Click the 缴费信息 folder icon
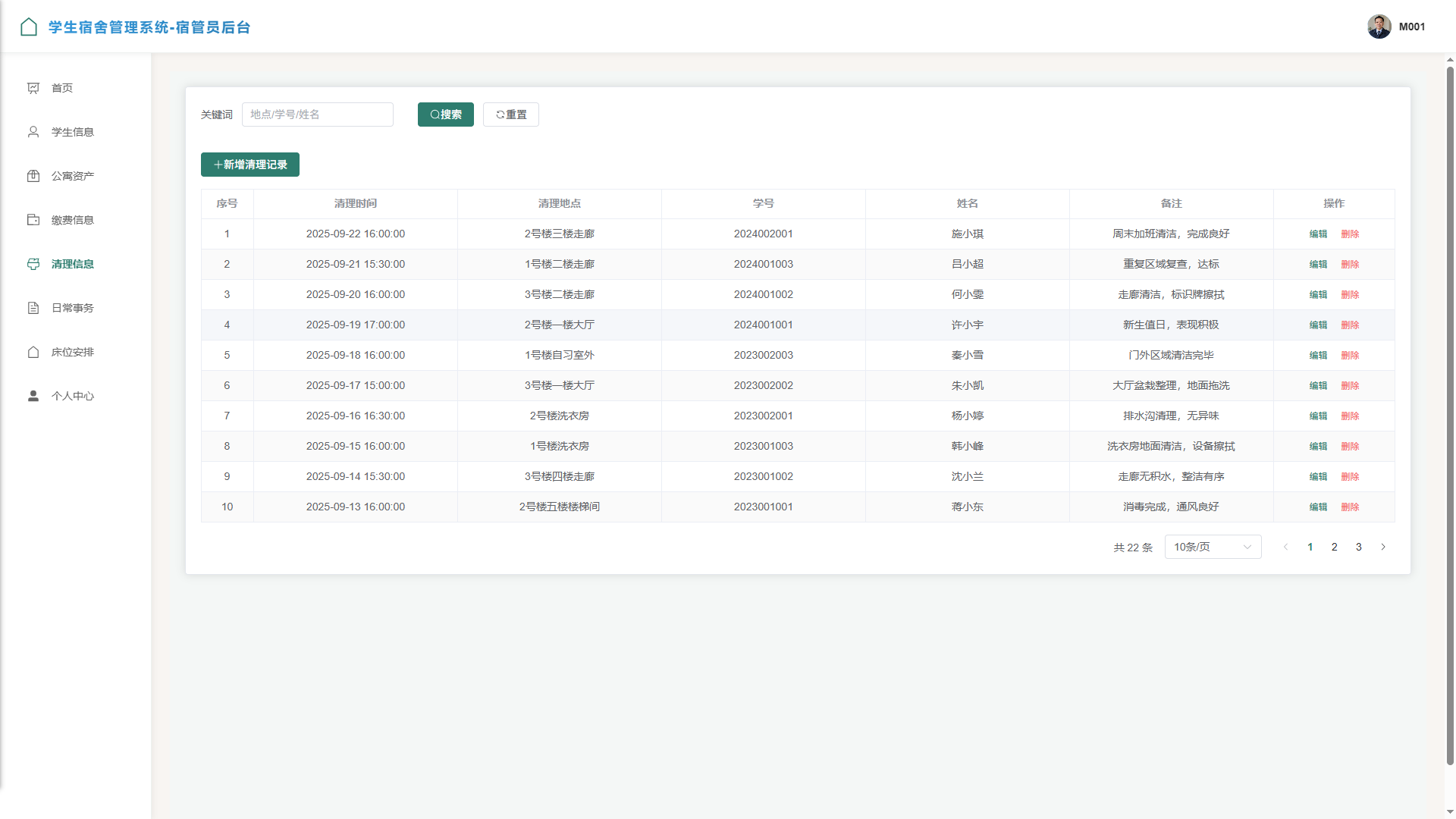Screen dimensions: 1456x819 (x=33, y=220)
